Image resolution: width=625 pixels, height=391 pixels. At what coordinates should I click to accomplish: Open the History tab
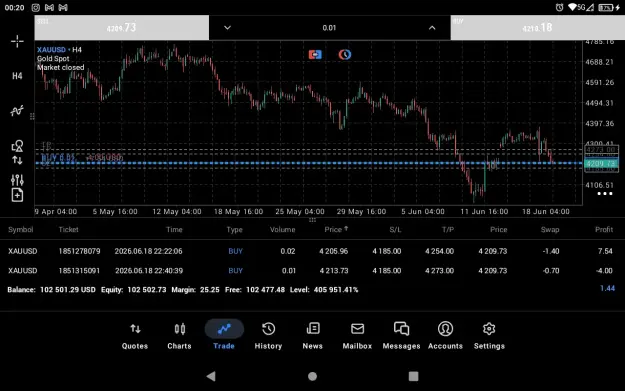click(x=268, y=336)
